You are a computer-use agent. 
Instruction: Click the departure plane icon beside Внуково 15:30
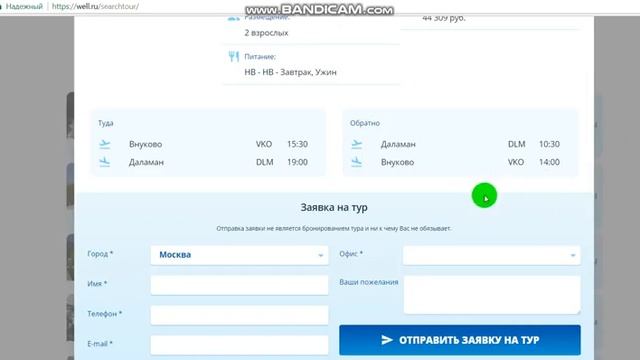coord(105,144)
